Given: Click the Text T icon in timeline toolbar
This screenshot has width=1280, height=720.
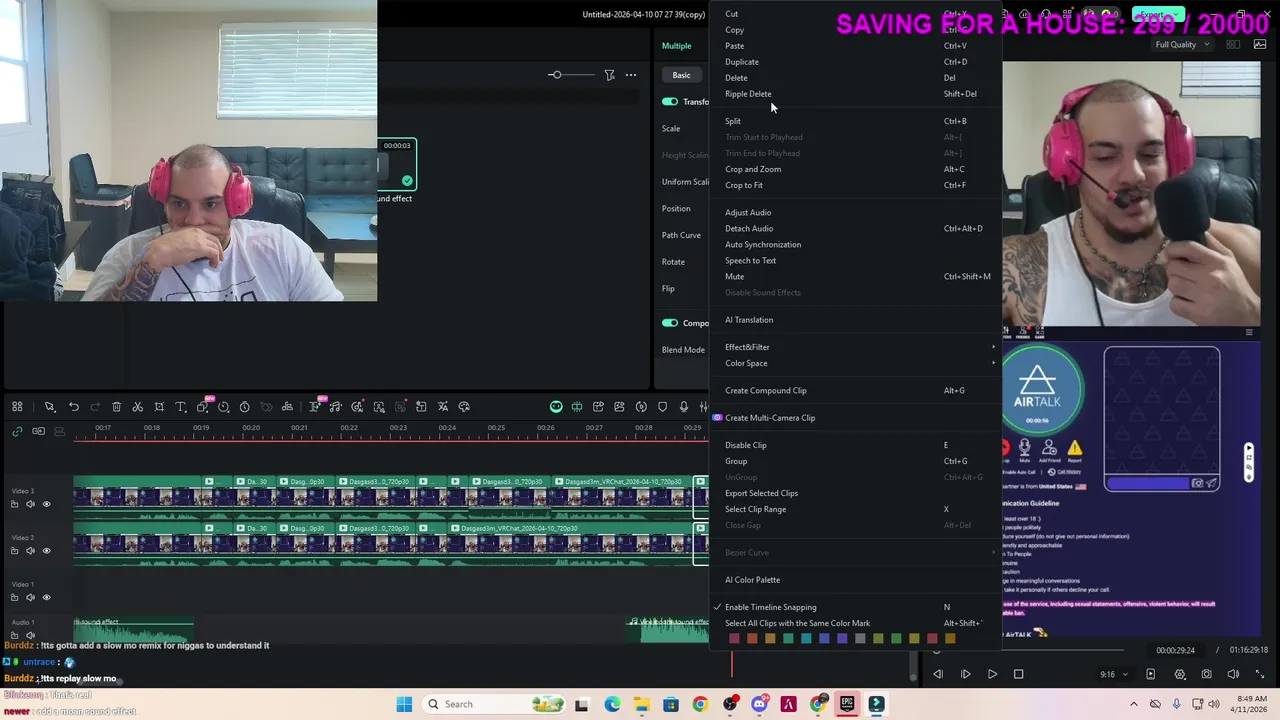Looking at the screenshot, I should tap(180, 407).
